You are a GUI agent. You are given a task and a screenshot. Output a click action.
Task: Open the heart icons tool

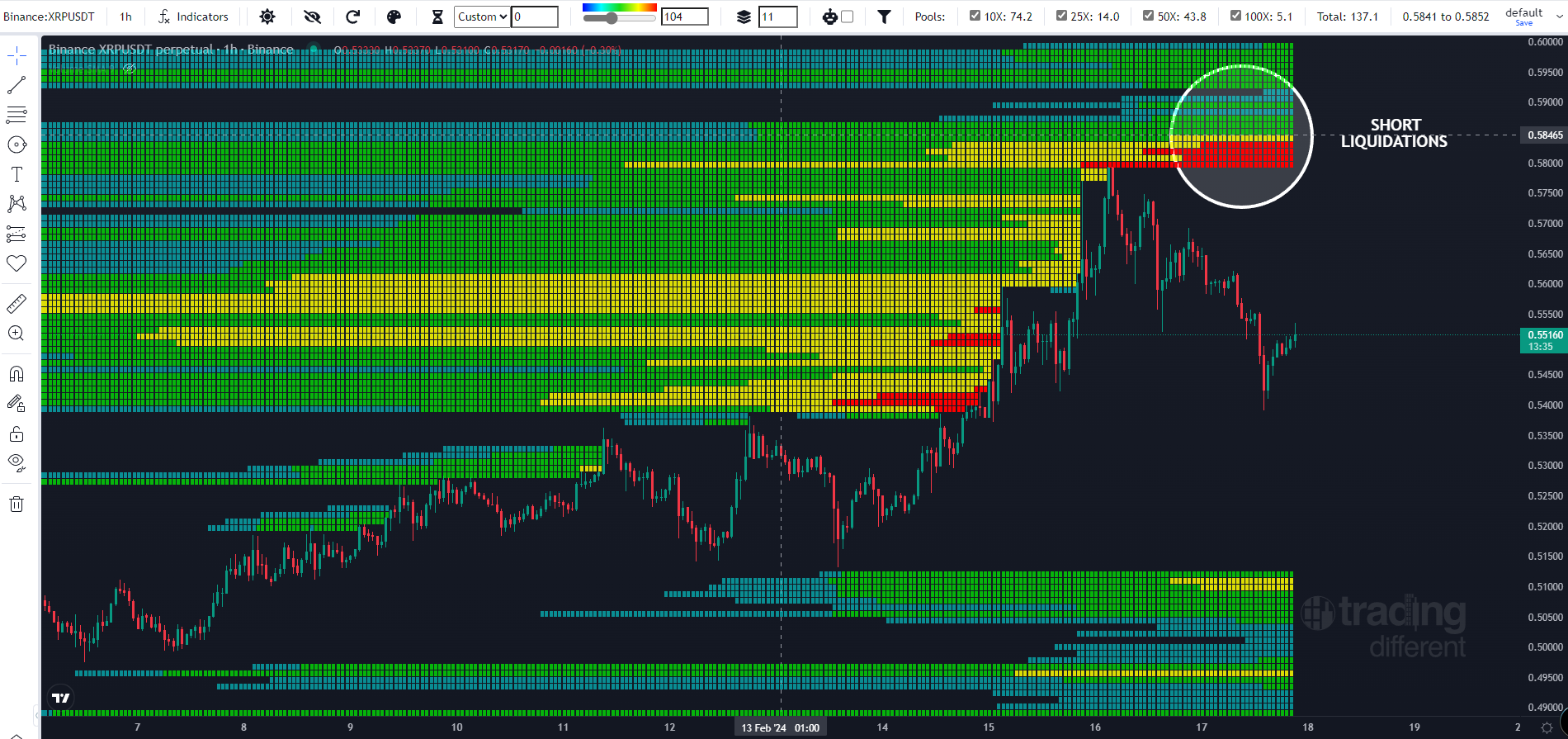tap(17, 263)
